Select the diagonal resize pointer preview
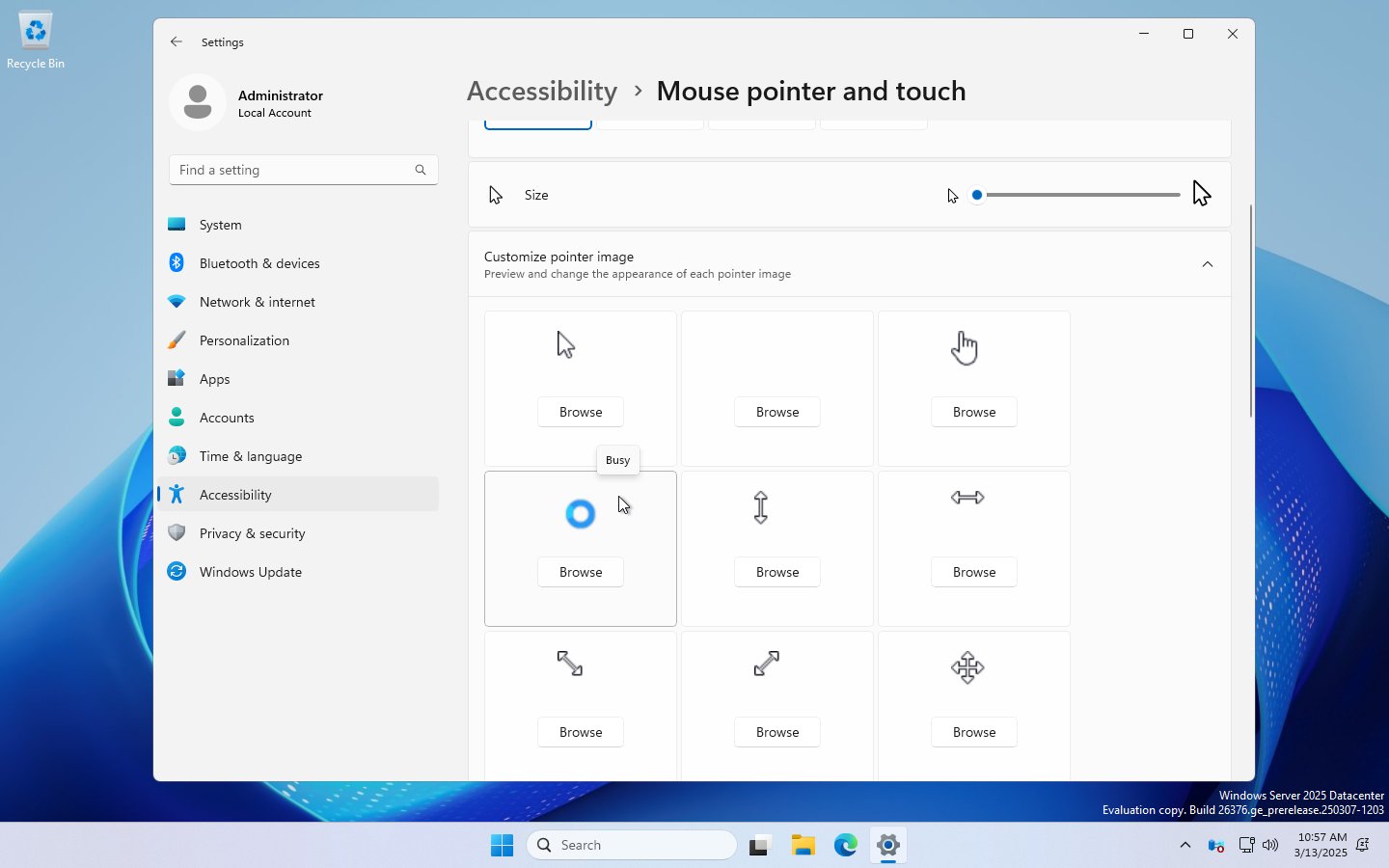 (568, 664)
